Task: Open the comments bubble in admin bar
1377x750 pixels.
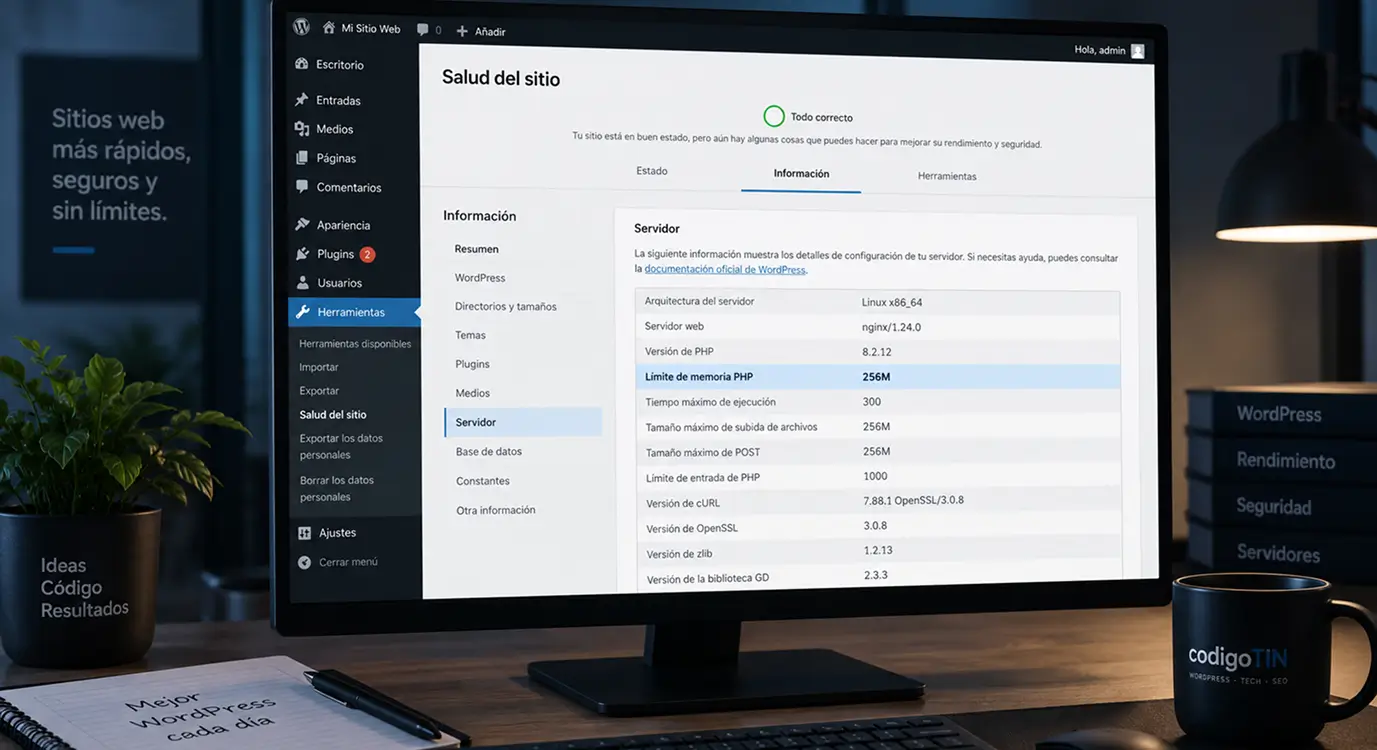Action: tap(423, 30)
